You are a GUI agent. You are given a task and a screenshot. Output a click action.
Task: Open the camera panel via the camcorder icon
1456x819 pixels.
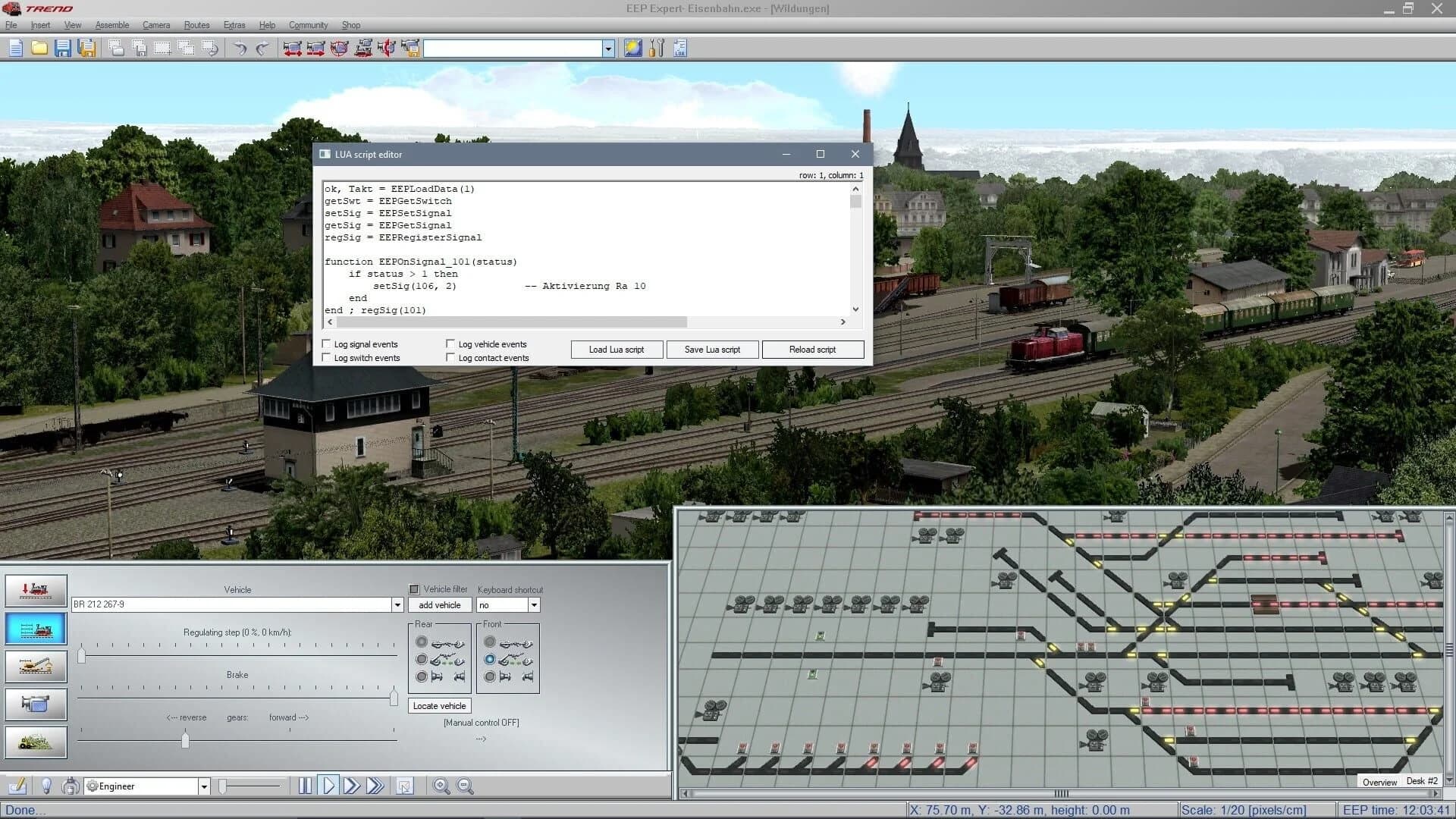pos(36,704)
